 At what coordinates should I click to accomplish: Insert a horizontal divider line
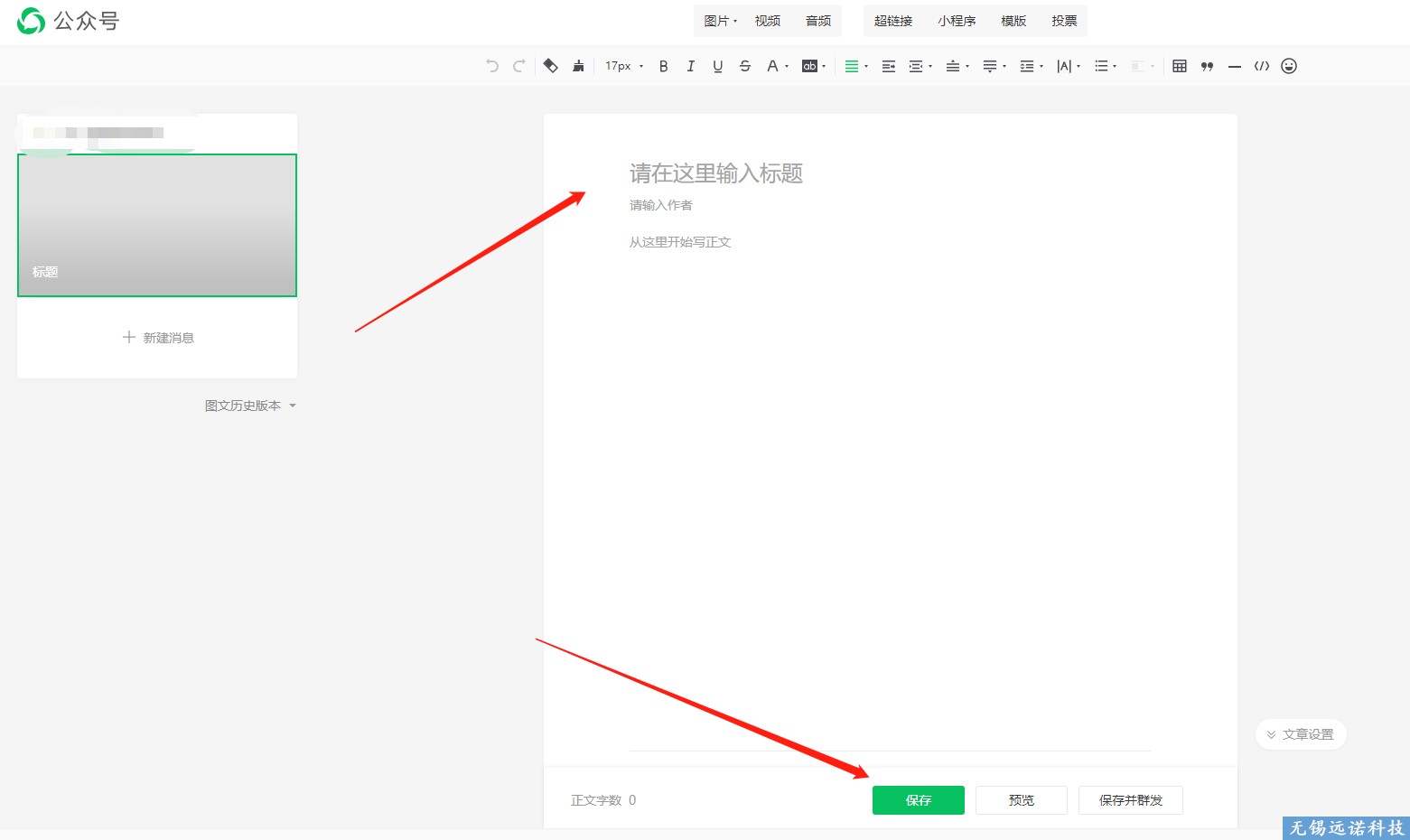1235,66
